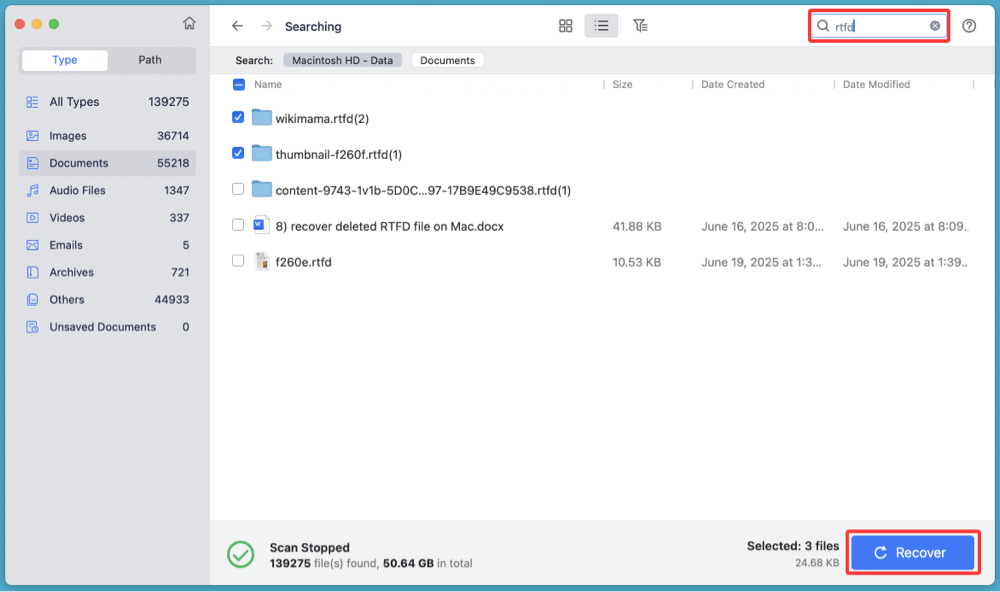Check the f260e.rtfd file
The height and width of the screenshot is (592, 1000).
click(x=238, y=262)
